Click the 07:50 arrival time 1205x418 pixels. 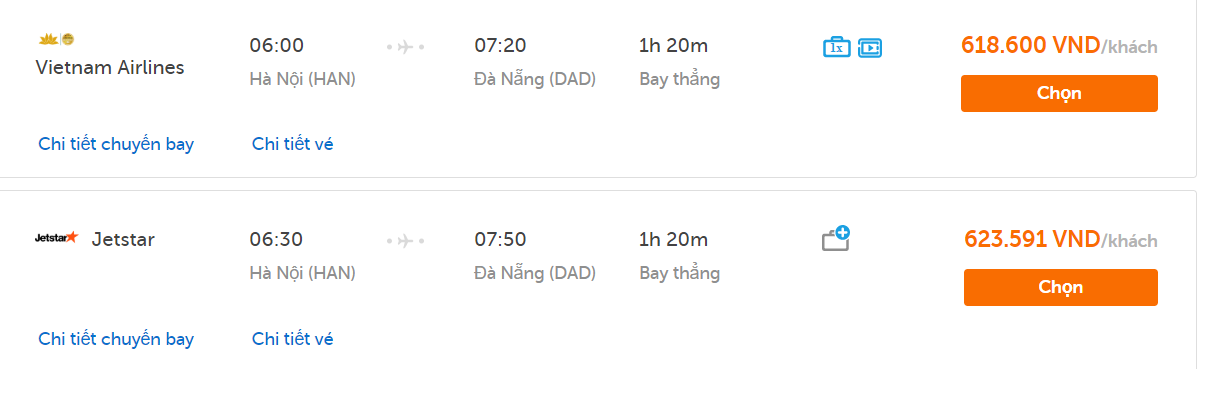500,239
